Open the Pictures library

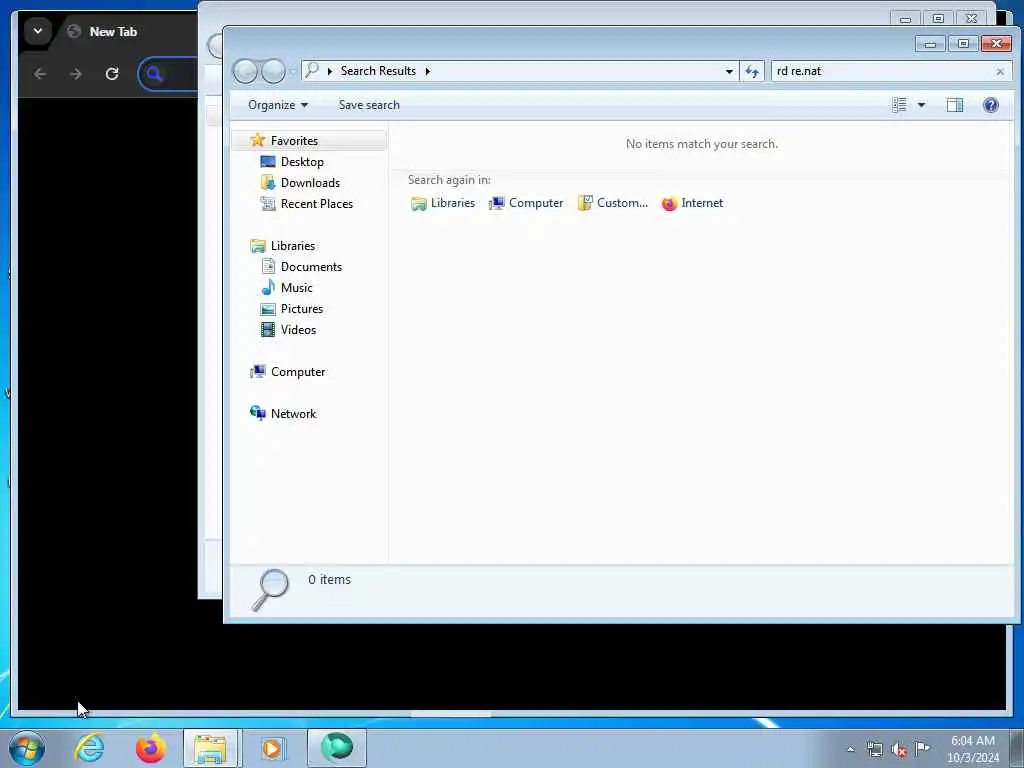pyautogui.click(x=301, y=309)
